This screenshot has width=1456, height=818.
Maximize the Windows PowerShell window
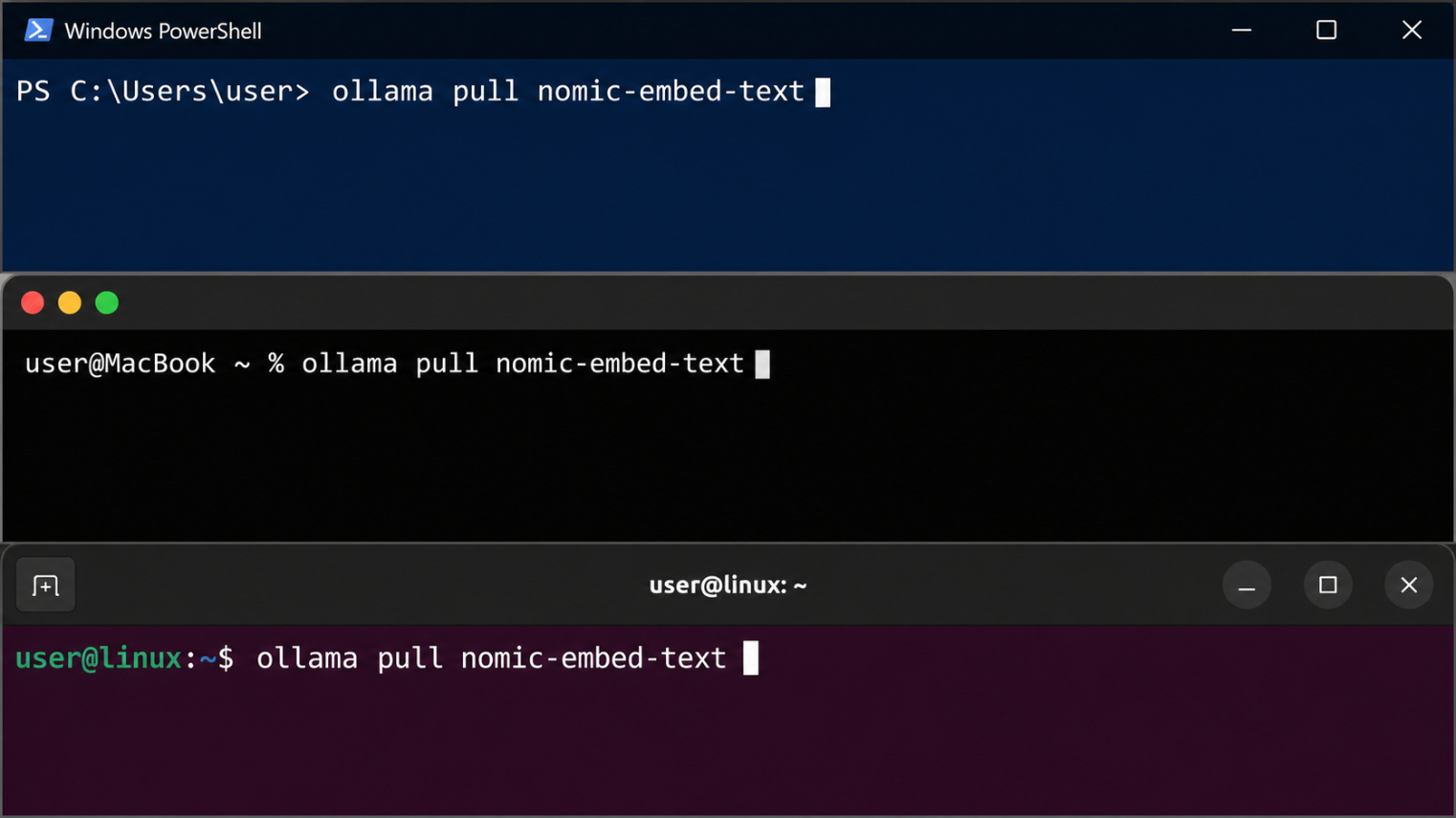[x=1327, y=31]
